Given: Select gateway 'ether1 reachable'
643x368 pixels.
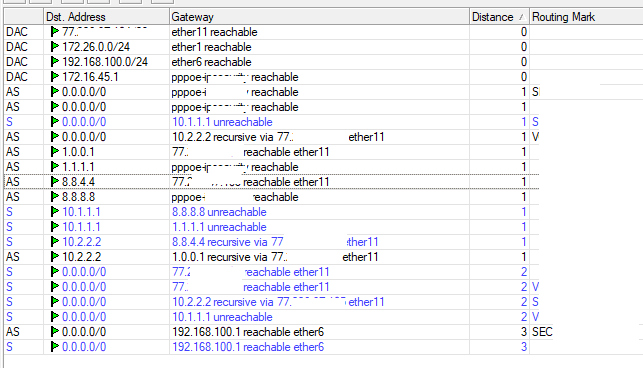Looking at the screenshot, I should 211,47.
